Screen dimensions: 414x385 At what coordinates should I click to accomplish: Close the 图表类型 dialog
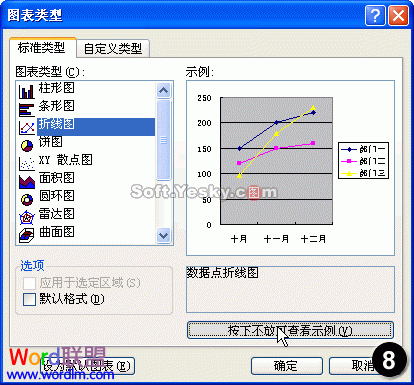[398, 15]
